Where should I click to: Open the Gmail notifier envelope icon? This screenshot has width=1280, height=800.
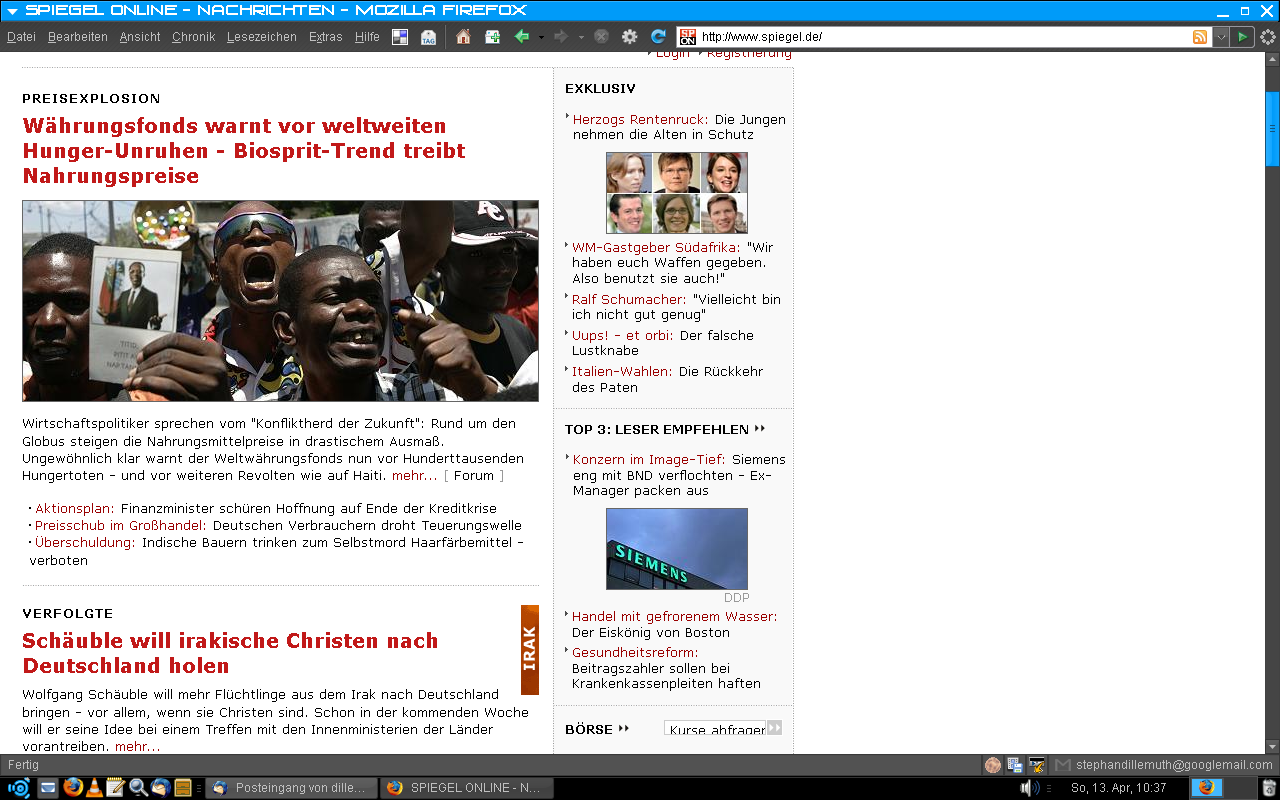click(x=1063, y=765)
